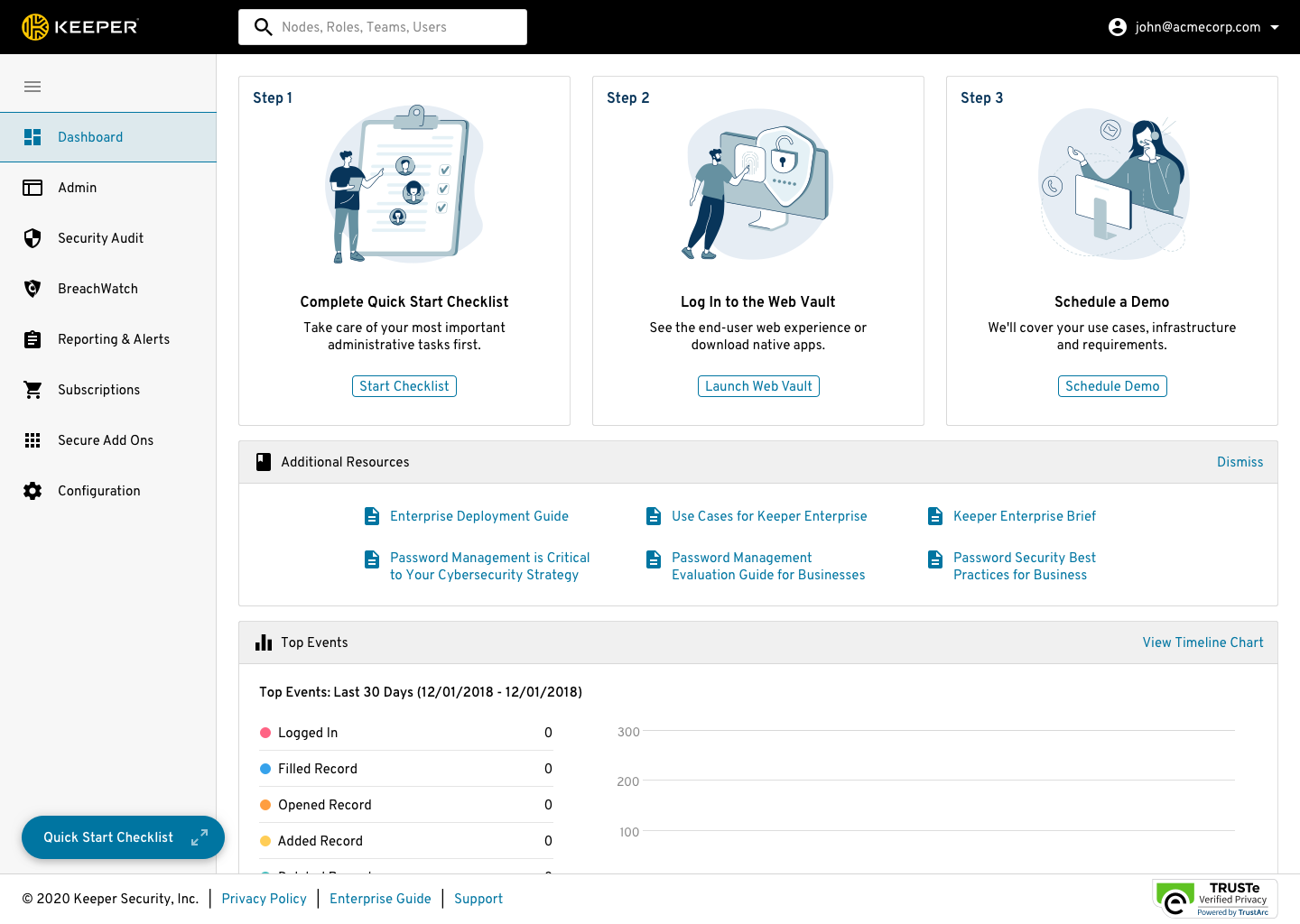The image size is (1300, 924).
Task: Click the Password Security Best Practices document icon
Action: pyautogui.click(x=935, y=559)
